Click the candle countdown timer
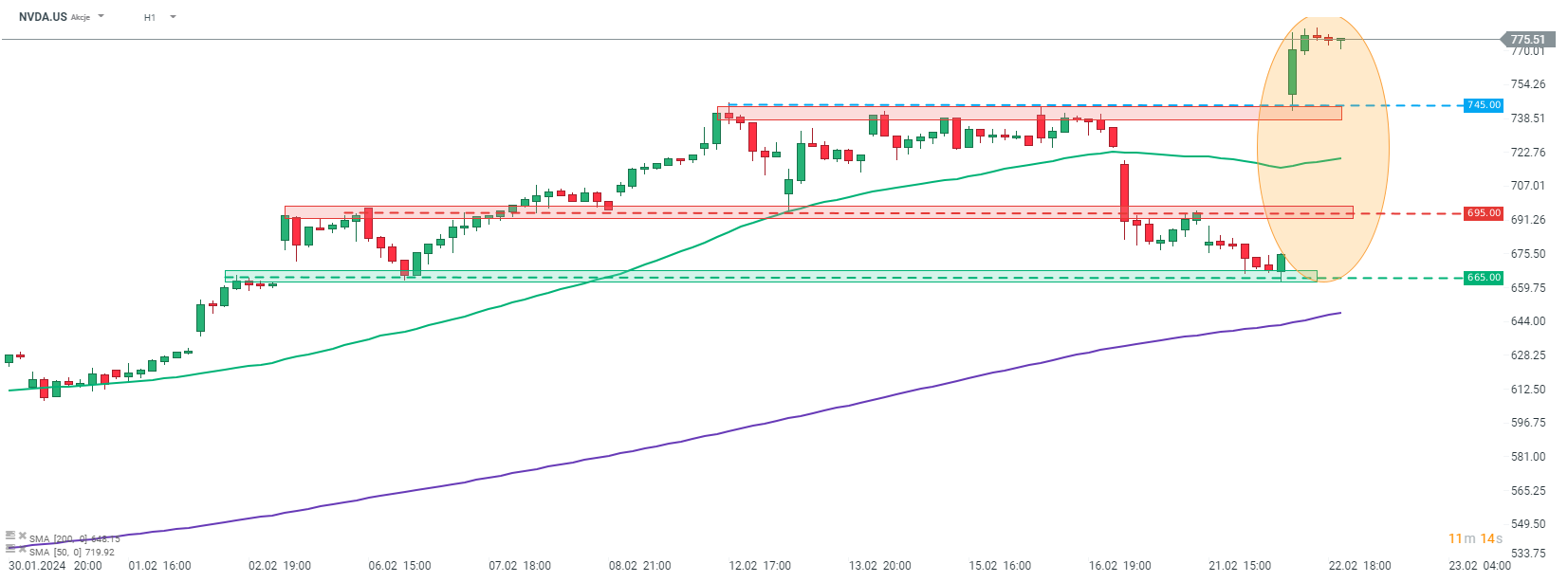 1475,538
